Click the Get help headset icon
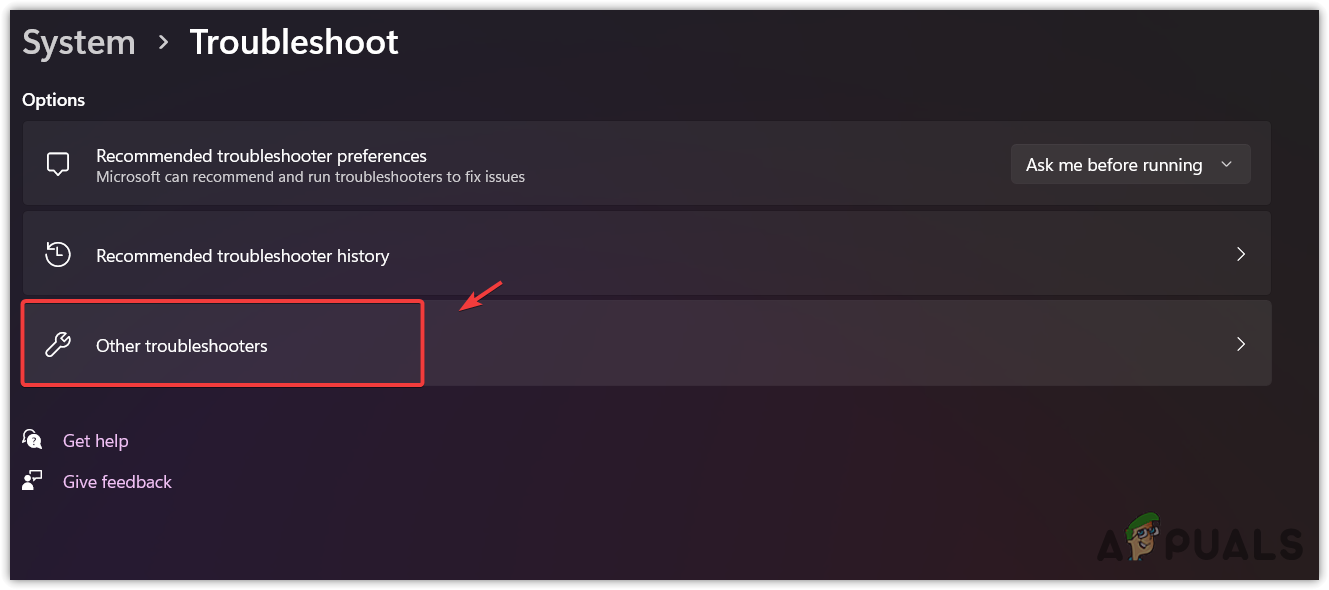 33,440
